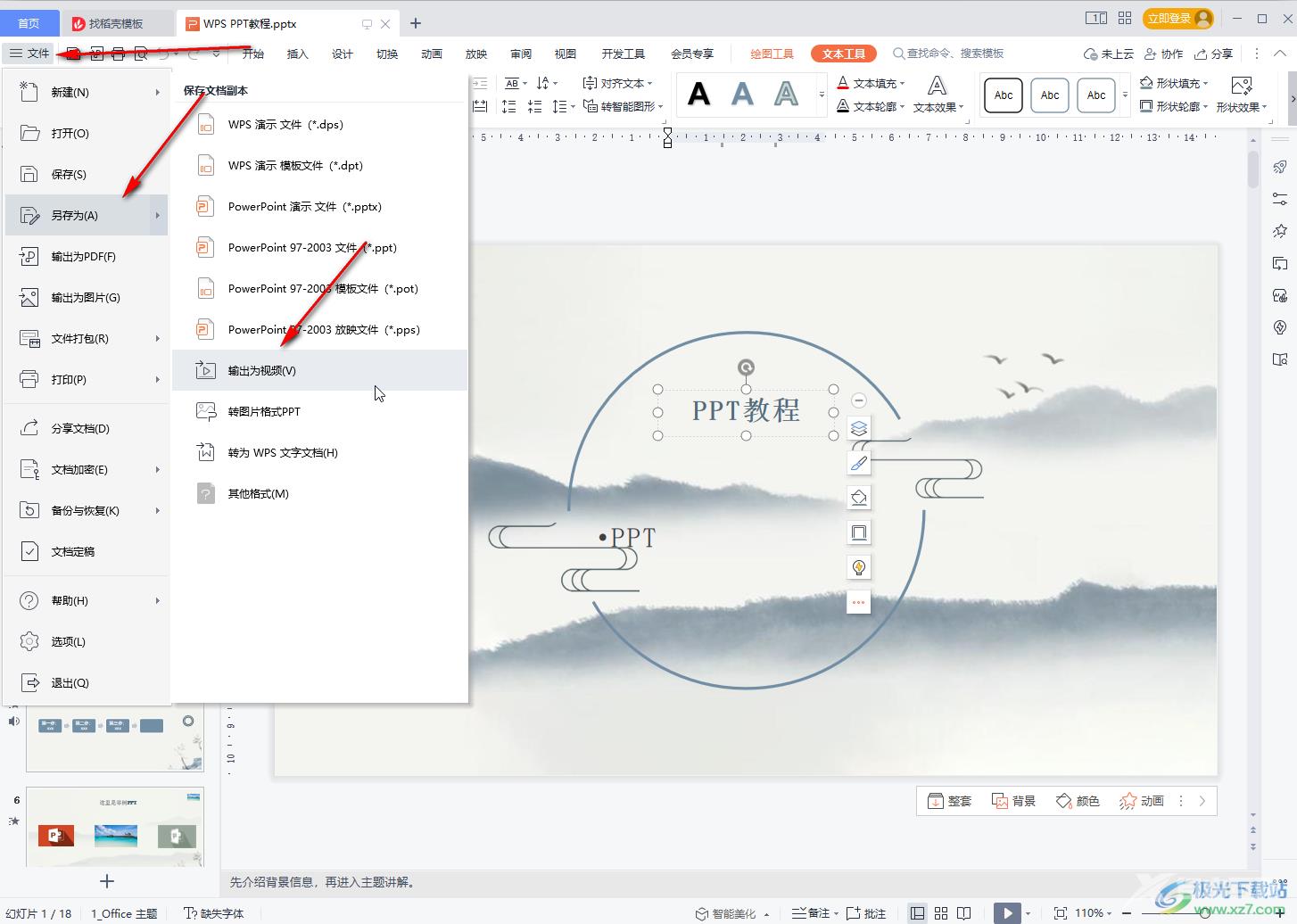Click 输出为PDF(F) entry
The image size is (1297, 924).
(x=87, y=257)
